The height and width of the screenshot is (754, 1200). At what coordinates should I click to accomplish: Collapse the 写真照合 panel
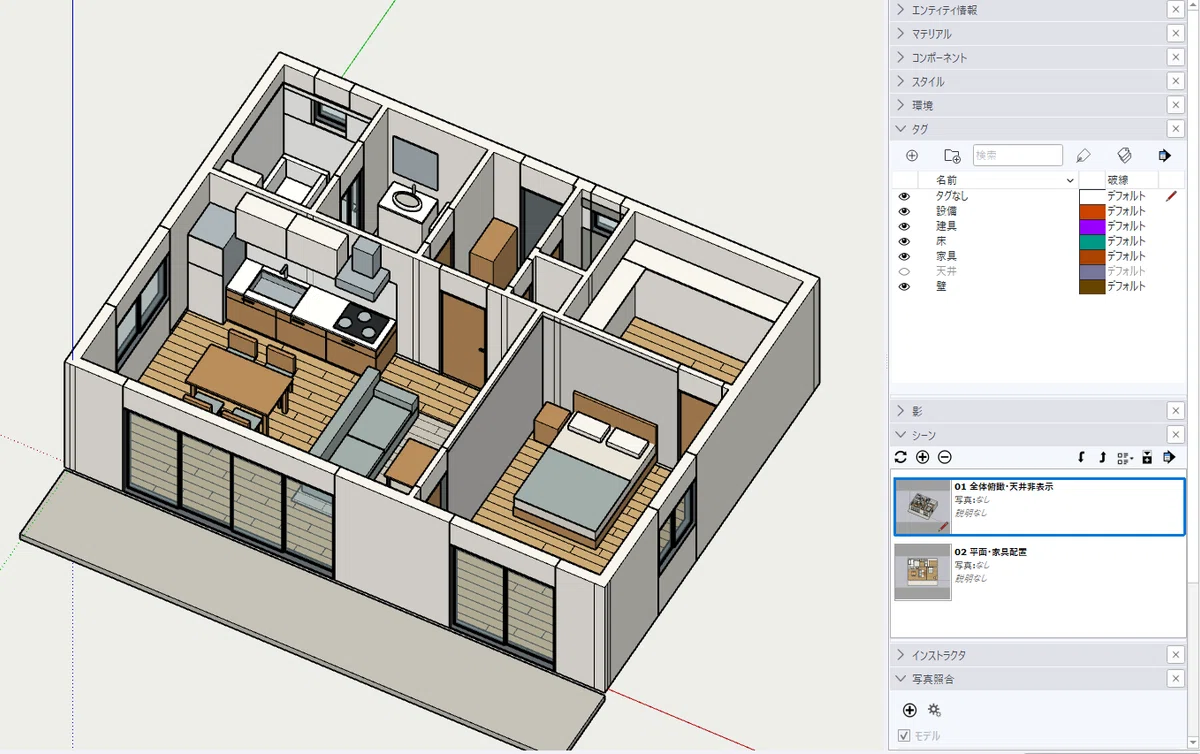(901, 679)
